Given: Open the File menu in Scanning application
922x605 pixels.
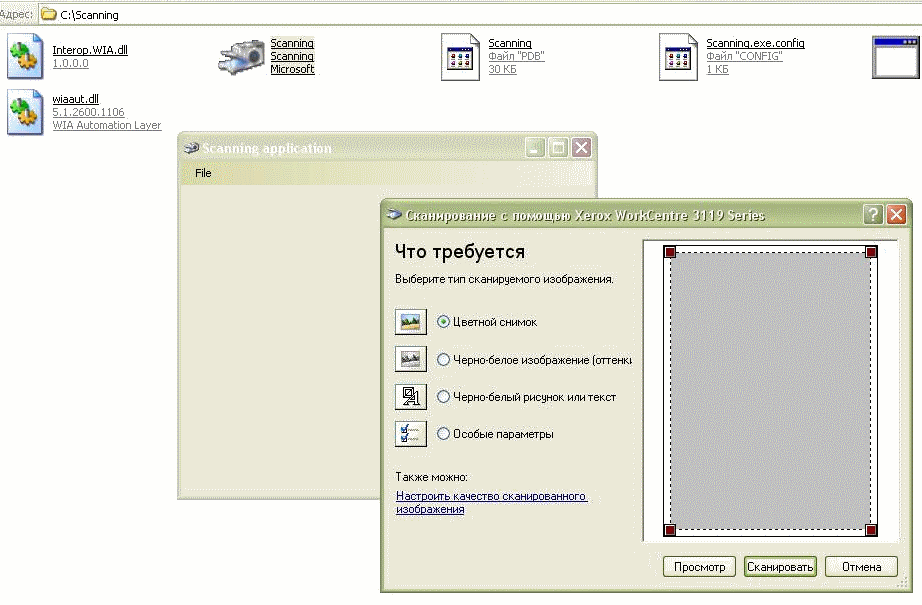Looking at the screenshot, I should click(x=203, y=173).
